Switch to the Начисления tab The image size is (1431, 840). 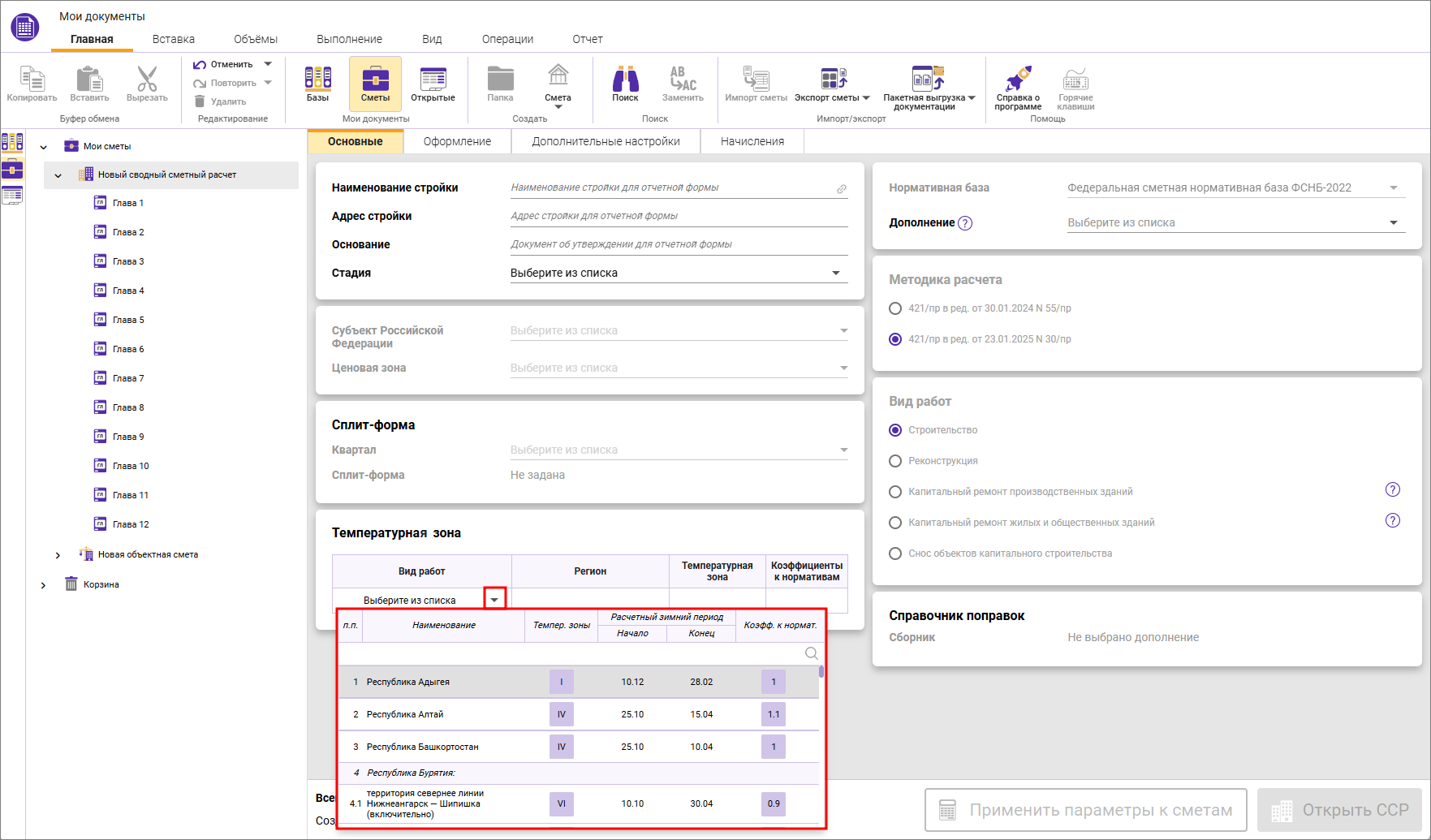click(752, 141)
